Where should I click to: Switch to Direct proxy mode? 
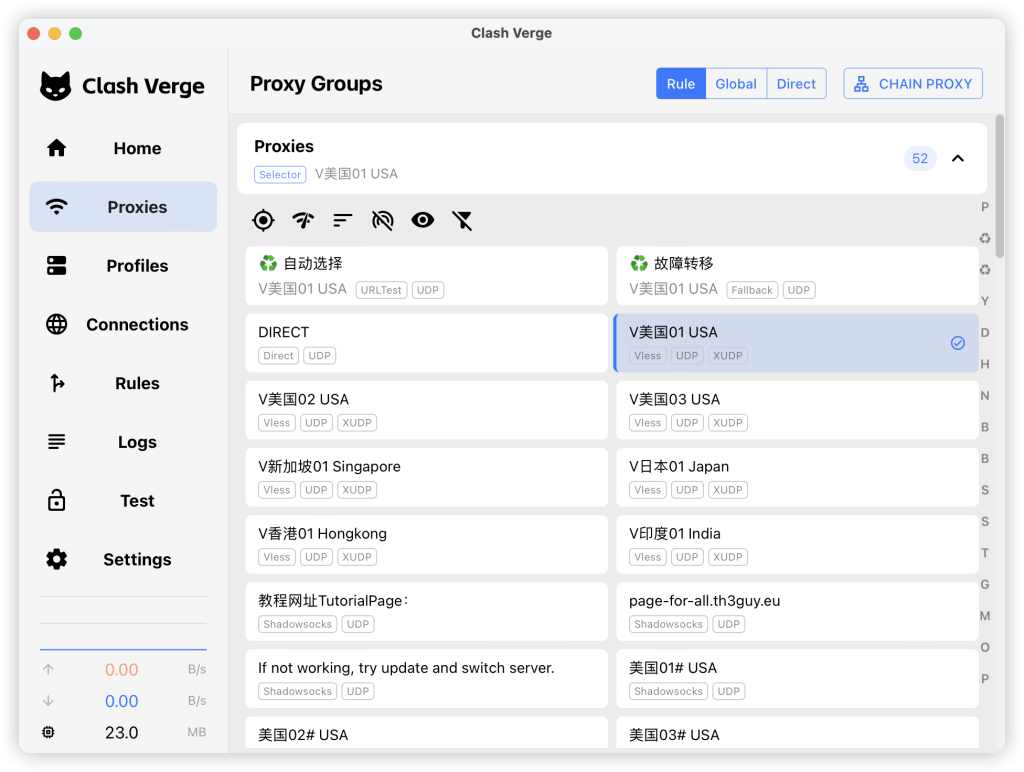[796, 84]
